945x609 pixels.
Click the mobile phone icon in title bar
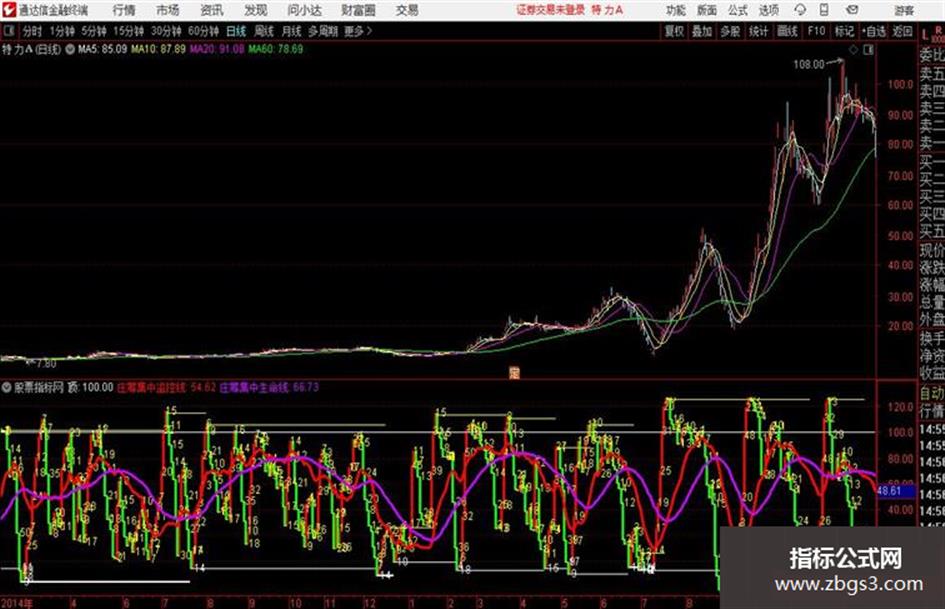[824, 10]
